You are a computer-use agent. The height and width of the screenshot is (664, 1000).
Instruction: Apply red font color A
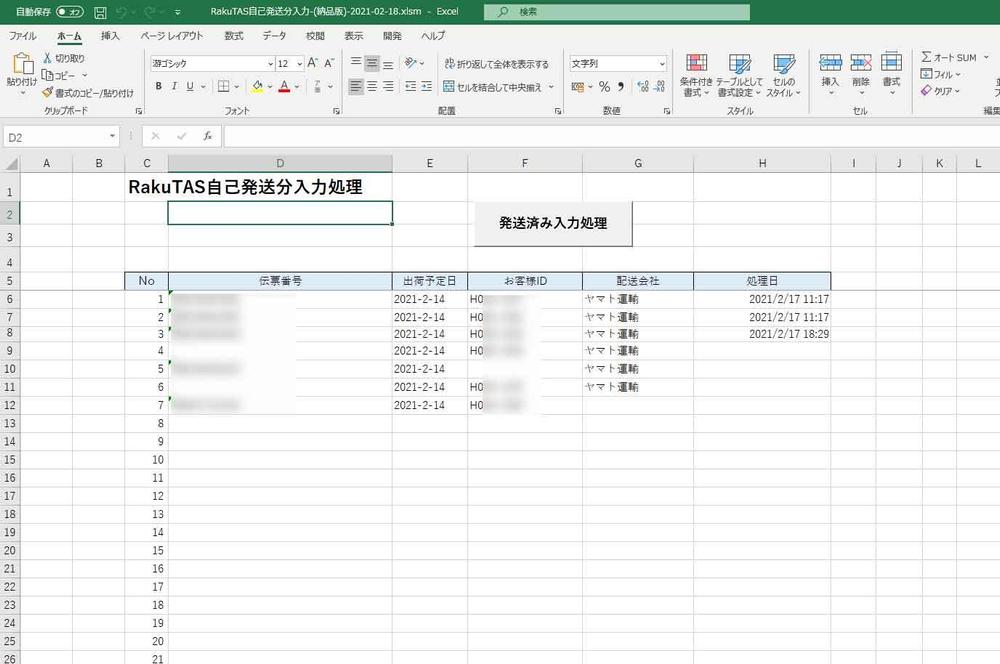tap(284, 86)
